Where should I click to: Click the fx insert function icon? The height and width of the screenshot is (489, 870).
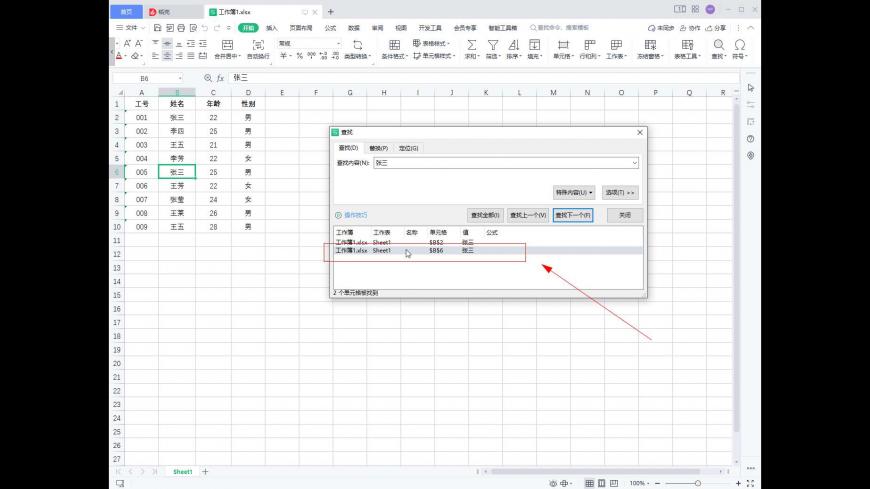(x=220, y=78)
